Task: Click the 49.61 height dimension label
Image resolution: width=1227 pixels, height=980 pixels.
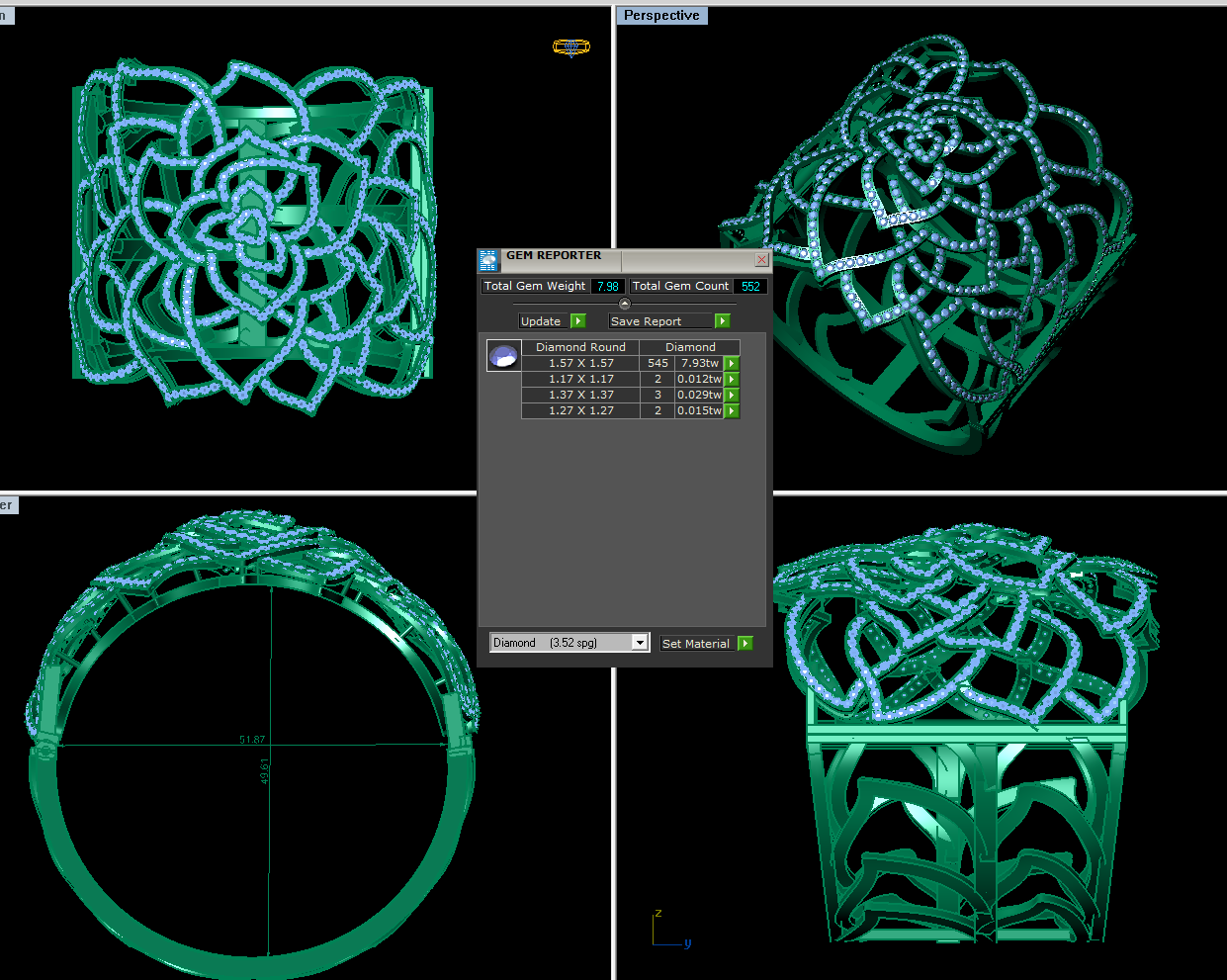Action: [265, 772]
